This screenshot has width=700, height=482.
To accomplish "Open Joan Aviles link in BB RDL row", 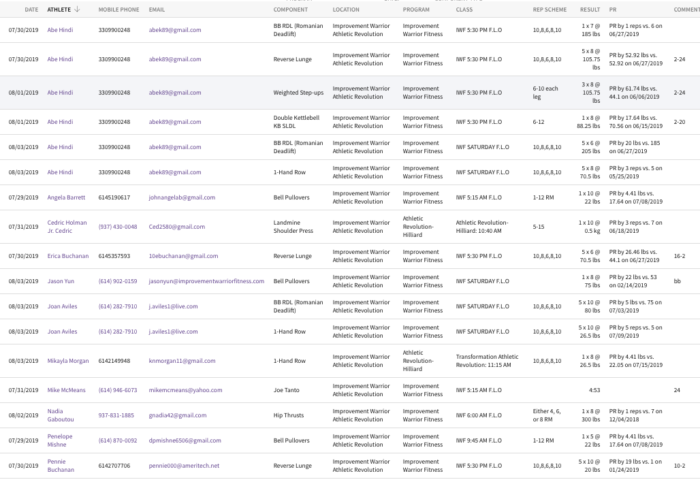I will click(62, 307).
